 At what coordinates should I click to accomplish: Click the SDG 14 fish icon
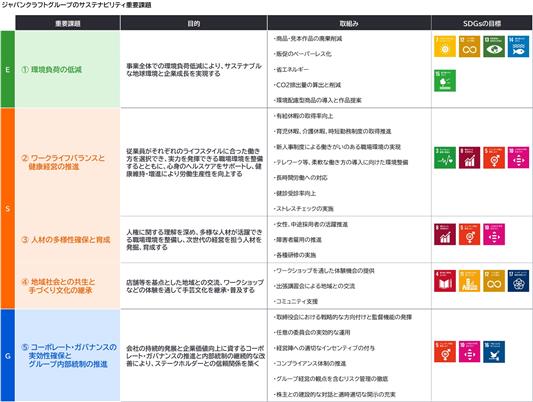[x=518, y=46]
